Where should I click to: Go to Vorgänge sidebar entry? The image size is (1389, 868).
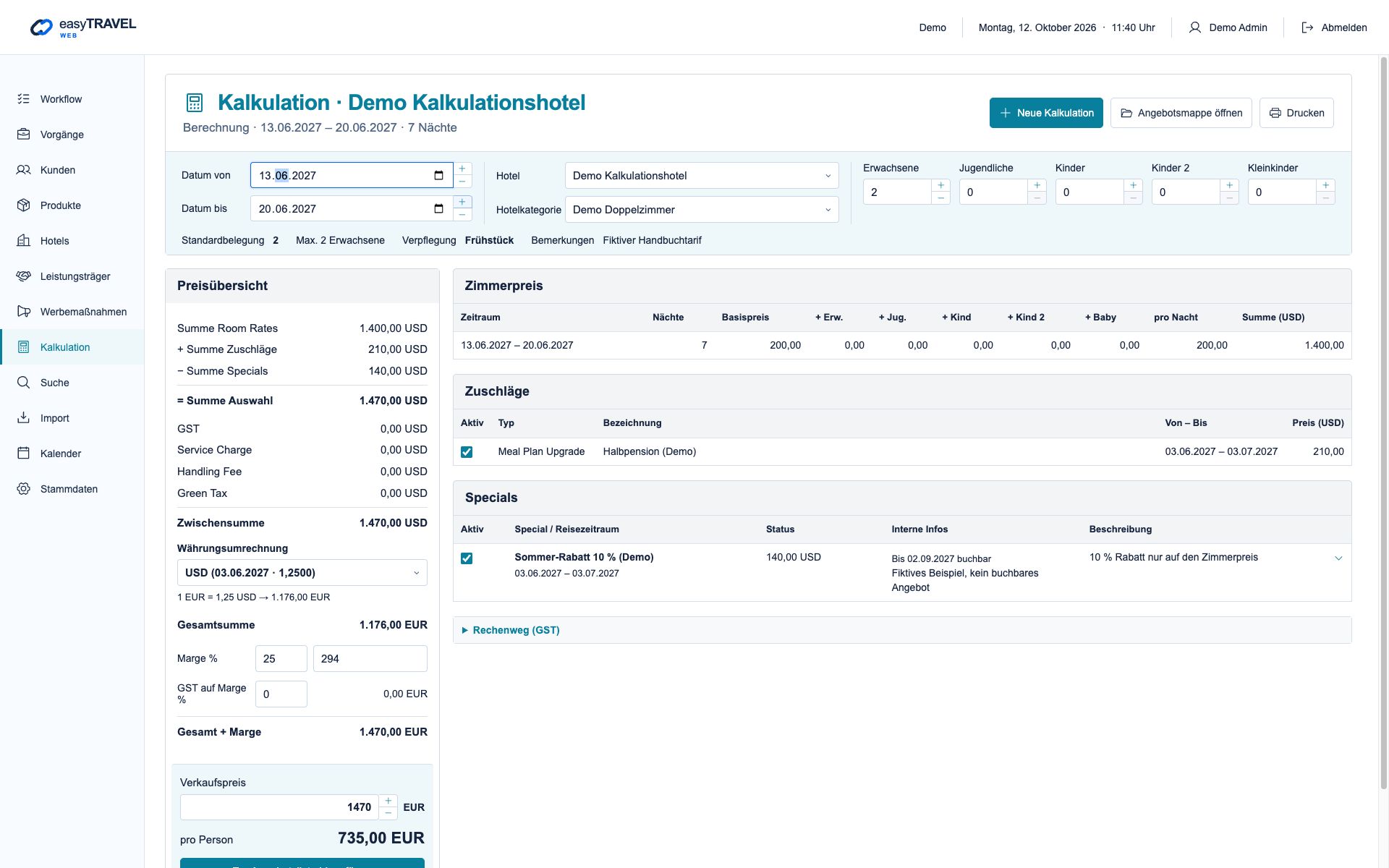point(72,135)
